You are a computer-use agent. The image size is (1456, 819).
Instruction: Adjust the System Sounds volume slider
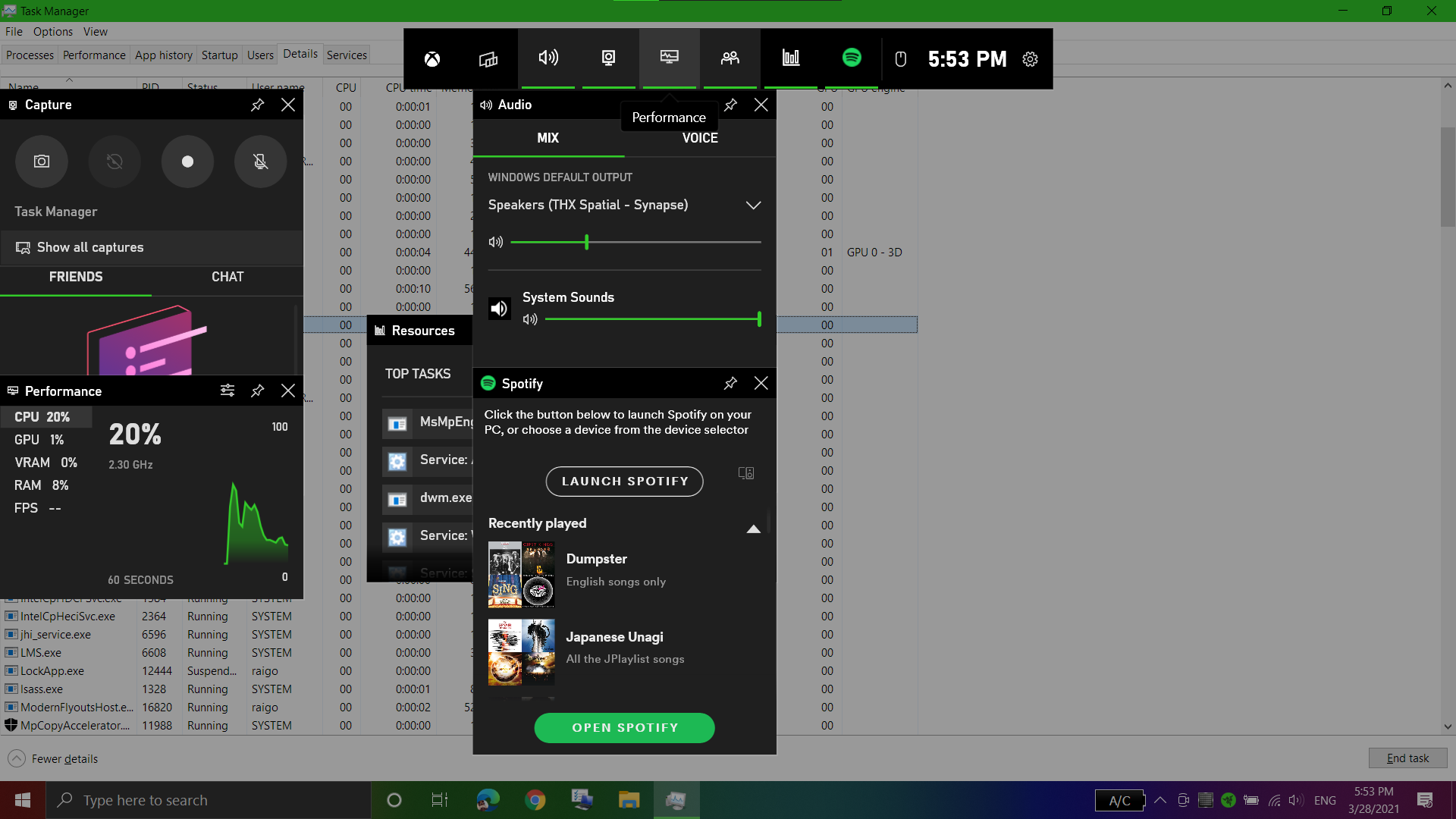point(652,319)
